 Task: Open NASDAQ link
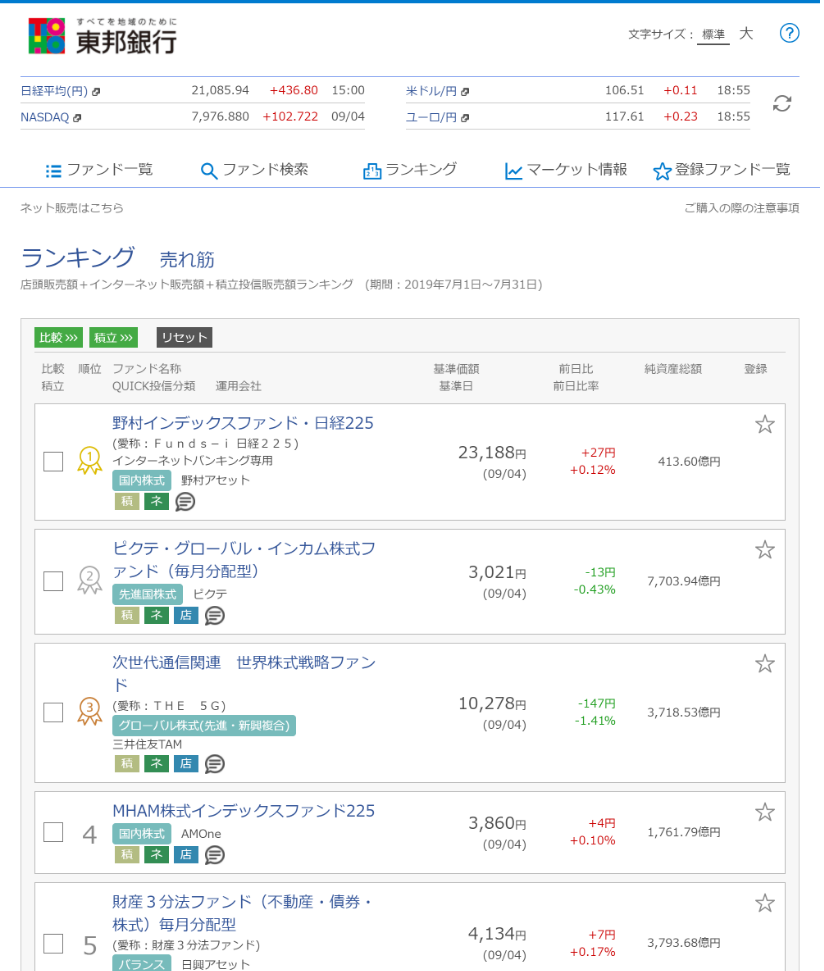pyautogui.click(x=45, y=117)
